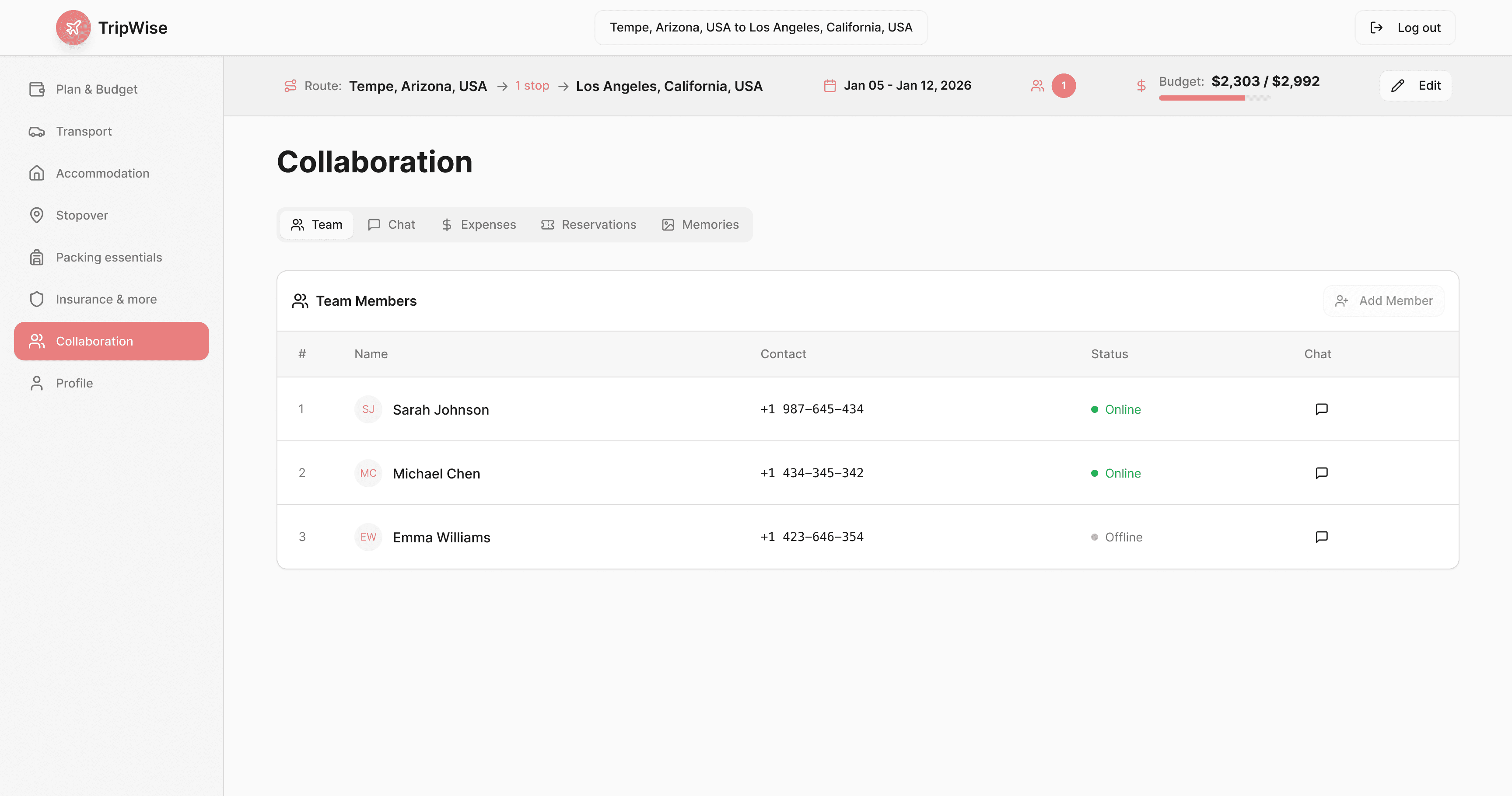Select the Reservations tab
This screenshot has height=796, width=1512.
point(589,225)
